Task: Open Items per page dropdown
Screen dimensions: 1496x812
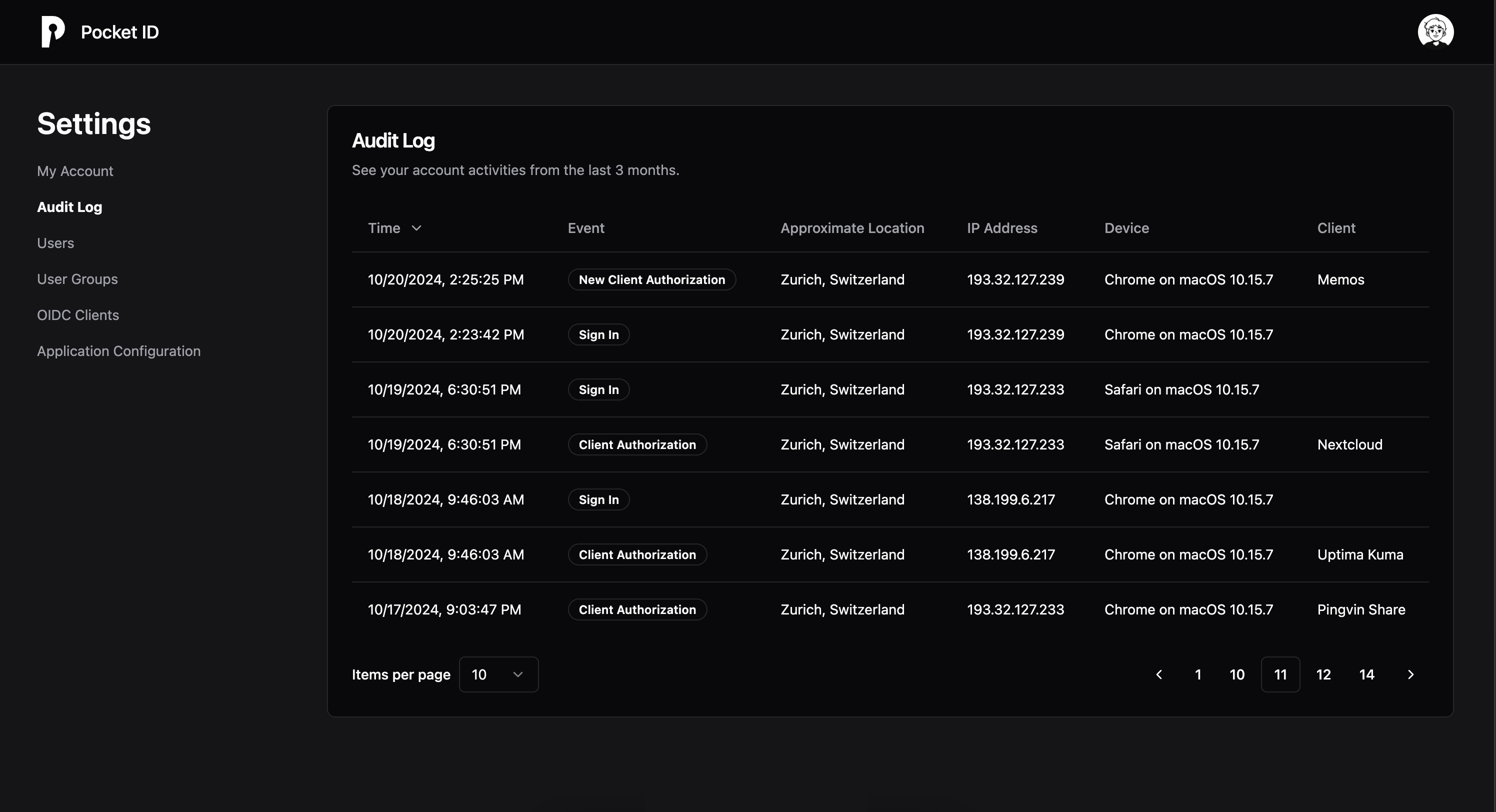Action: [x=498, y=674]
